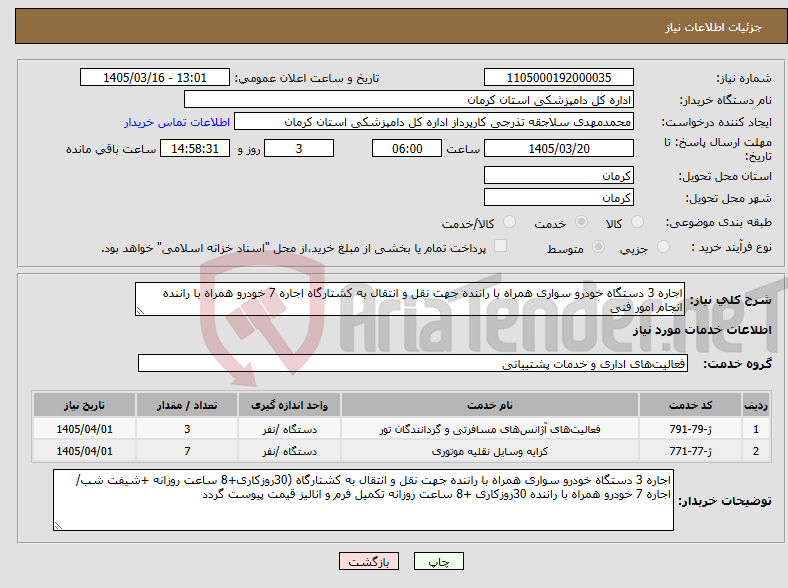Click the buyer notes textarea resize handle
The height and width of the screenshot is (588, 788).
tap(58, 525)
